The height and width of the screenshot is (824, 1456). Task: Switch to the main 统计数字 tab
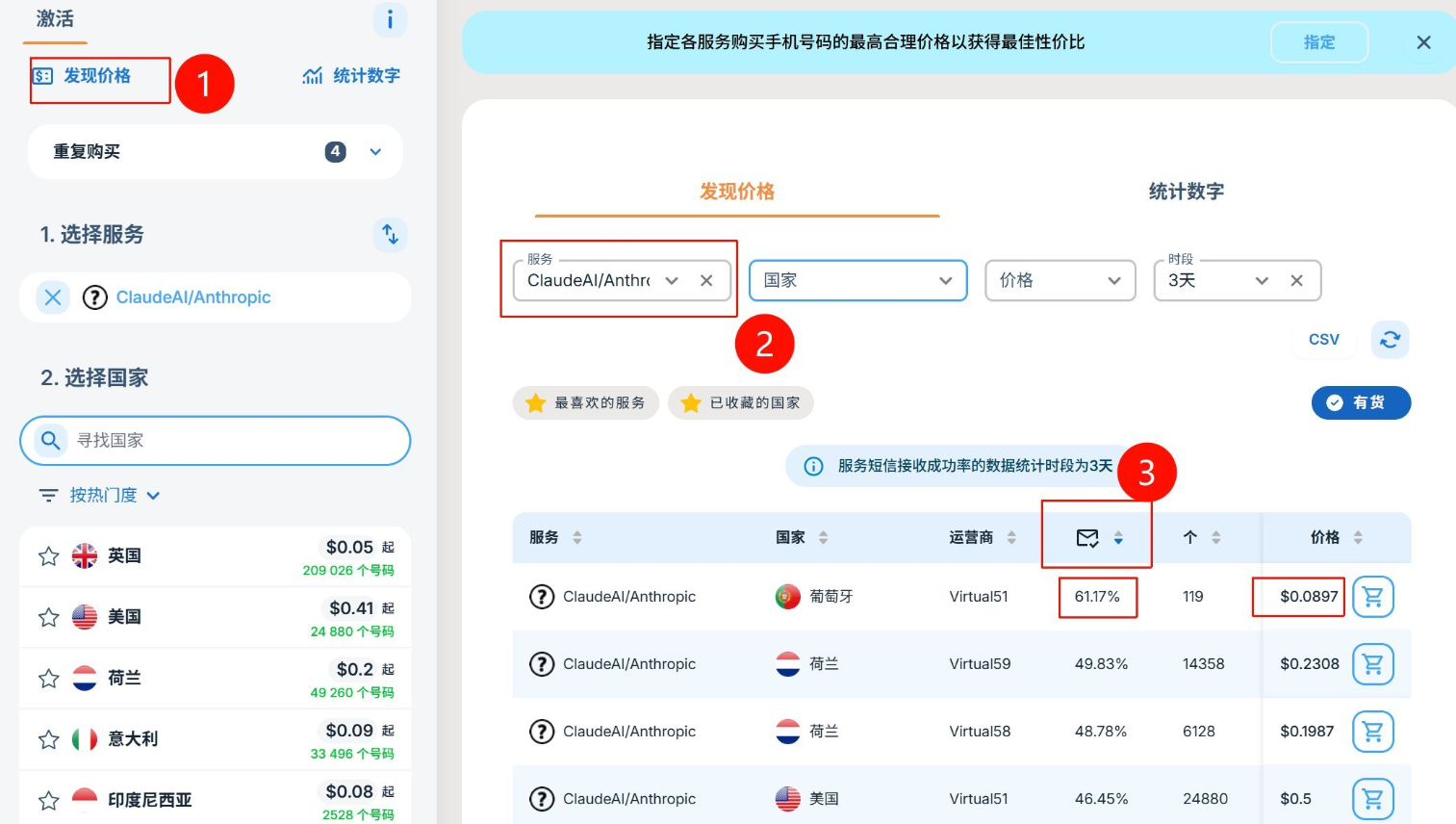tap(1187, 192)
